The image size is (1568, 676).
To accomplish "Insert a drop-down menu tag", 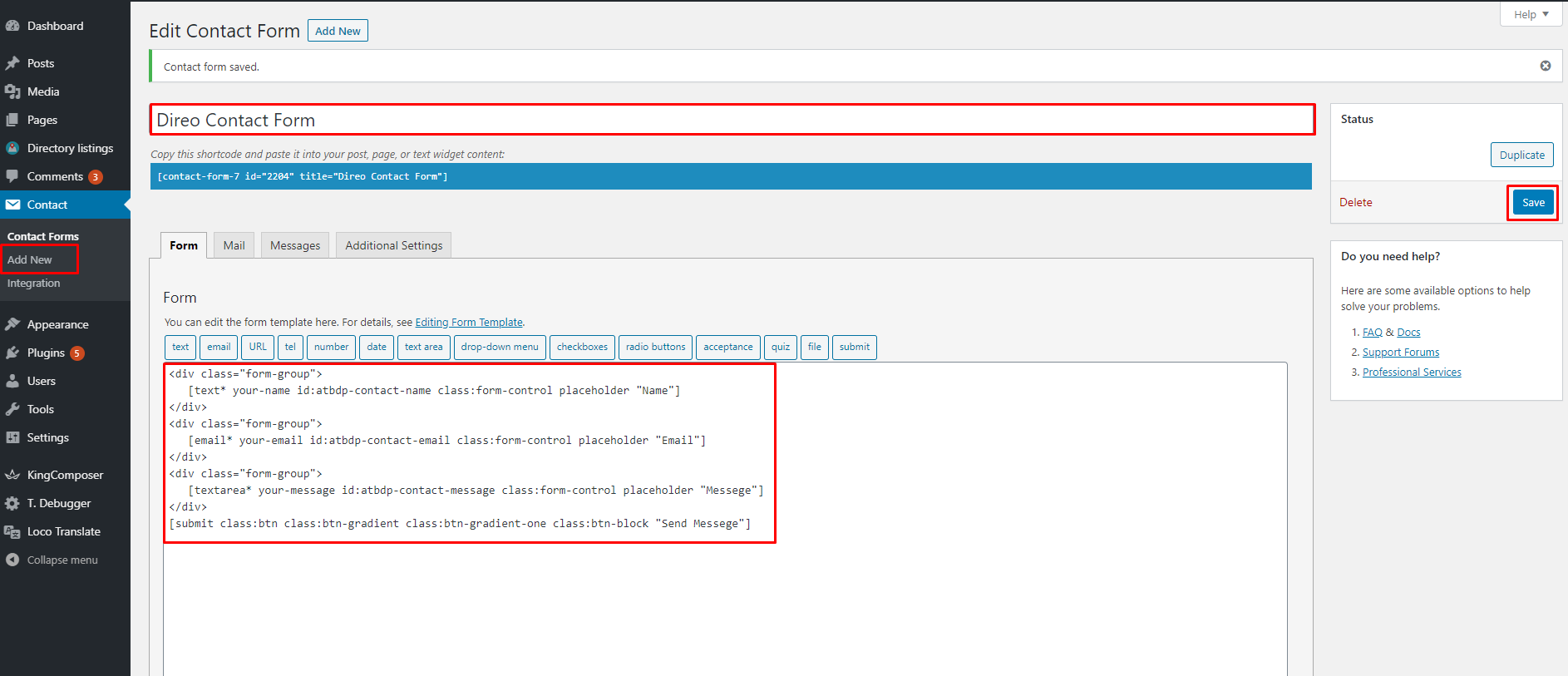I will 500,347.
